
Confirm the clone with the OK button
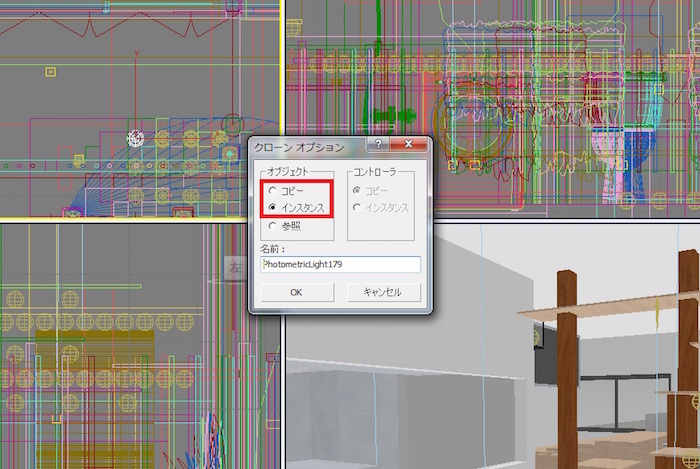pyautogui.click(x=296, y=293)
